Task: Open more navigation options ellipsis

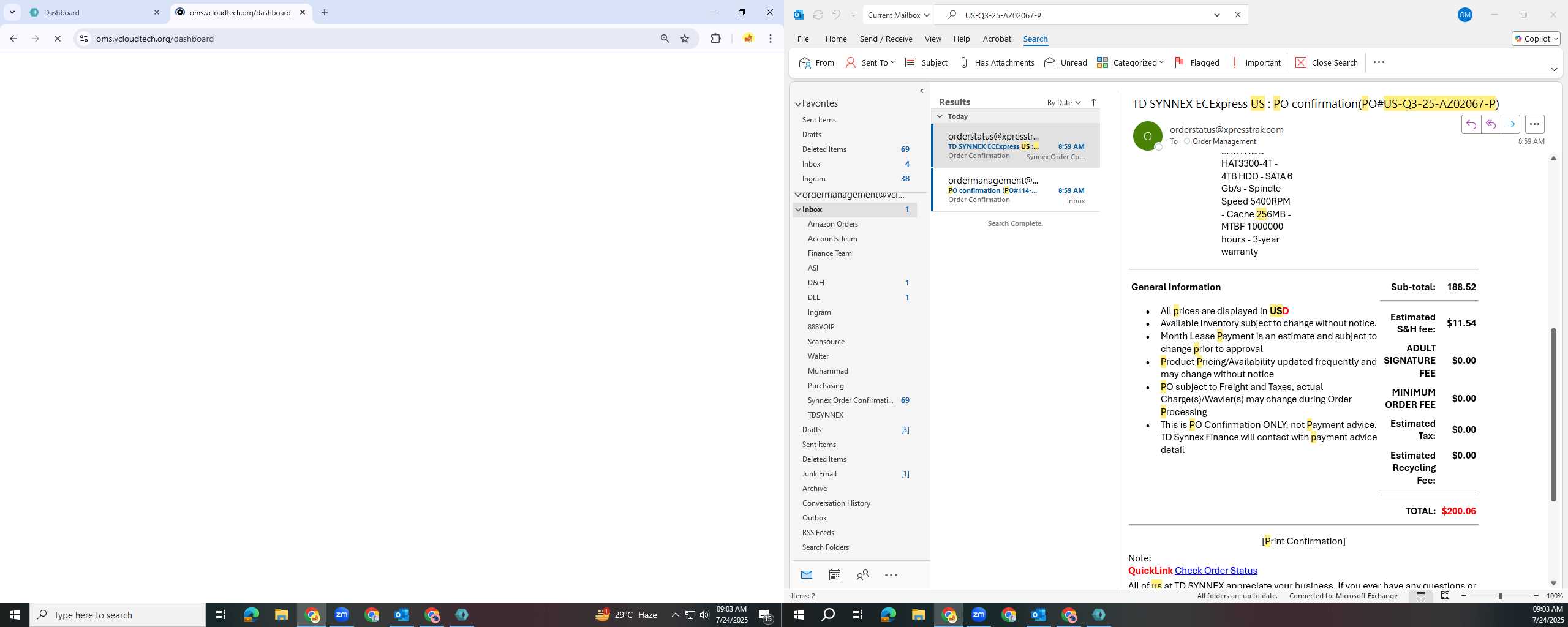Action: (x=891, y=575)
